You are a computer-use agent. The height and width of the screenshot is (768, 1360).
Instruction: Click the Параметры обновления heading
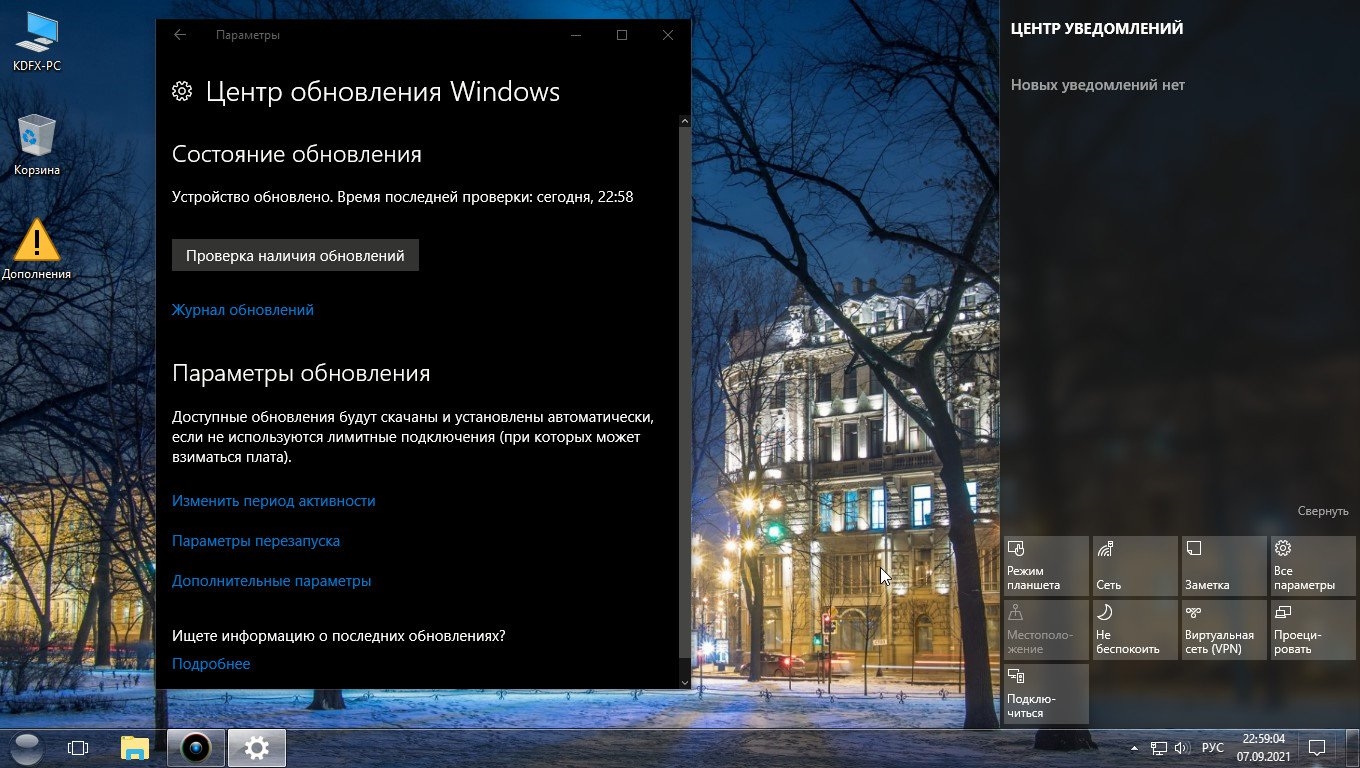[x=301, y=373]
